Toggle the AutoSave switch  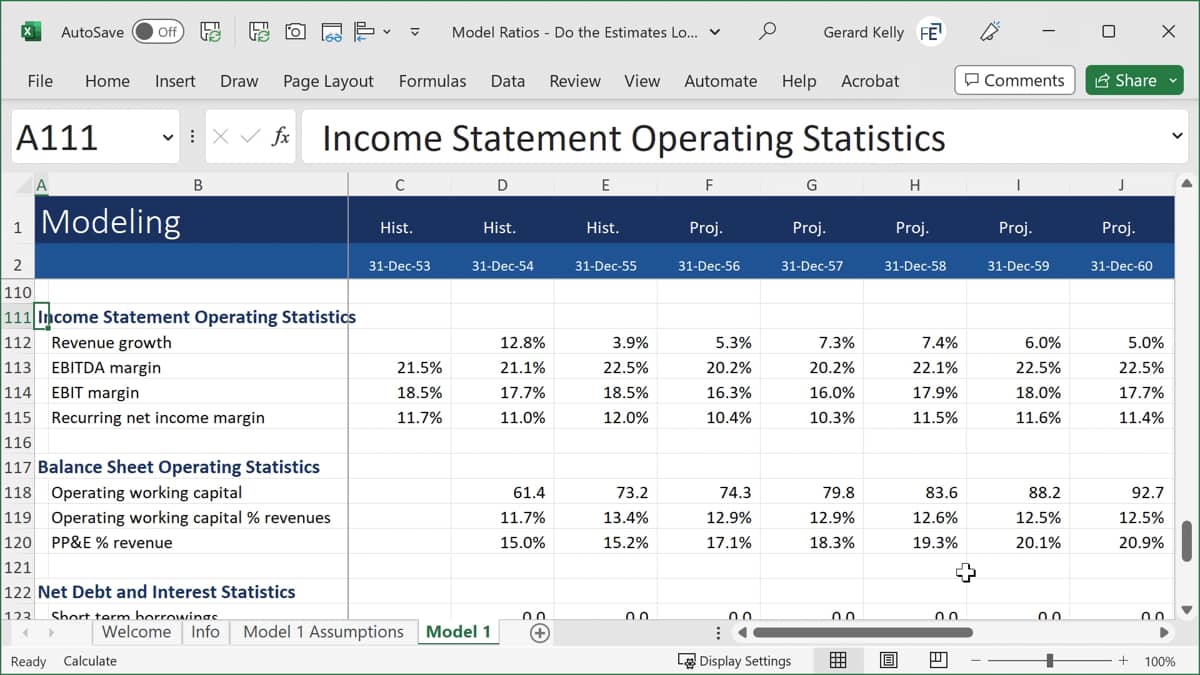click(x=156, y=32)
